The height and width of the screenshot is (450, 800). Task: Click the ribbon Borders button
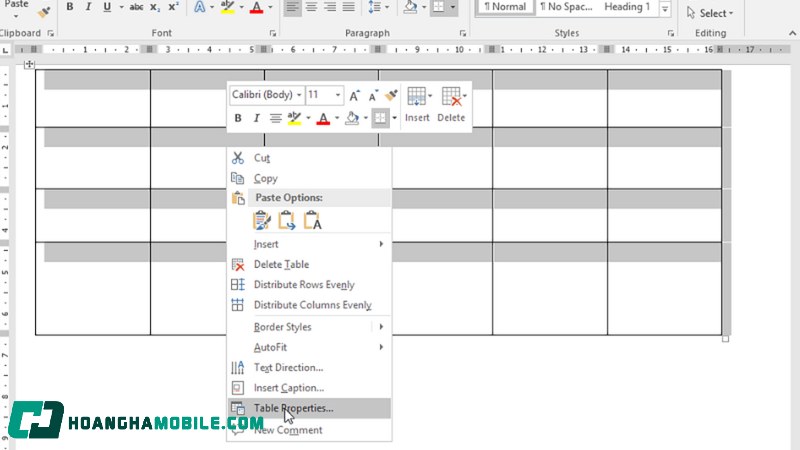(439, 7)
